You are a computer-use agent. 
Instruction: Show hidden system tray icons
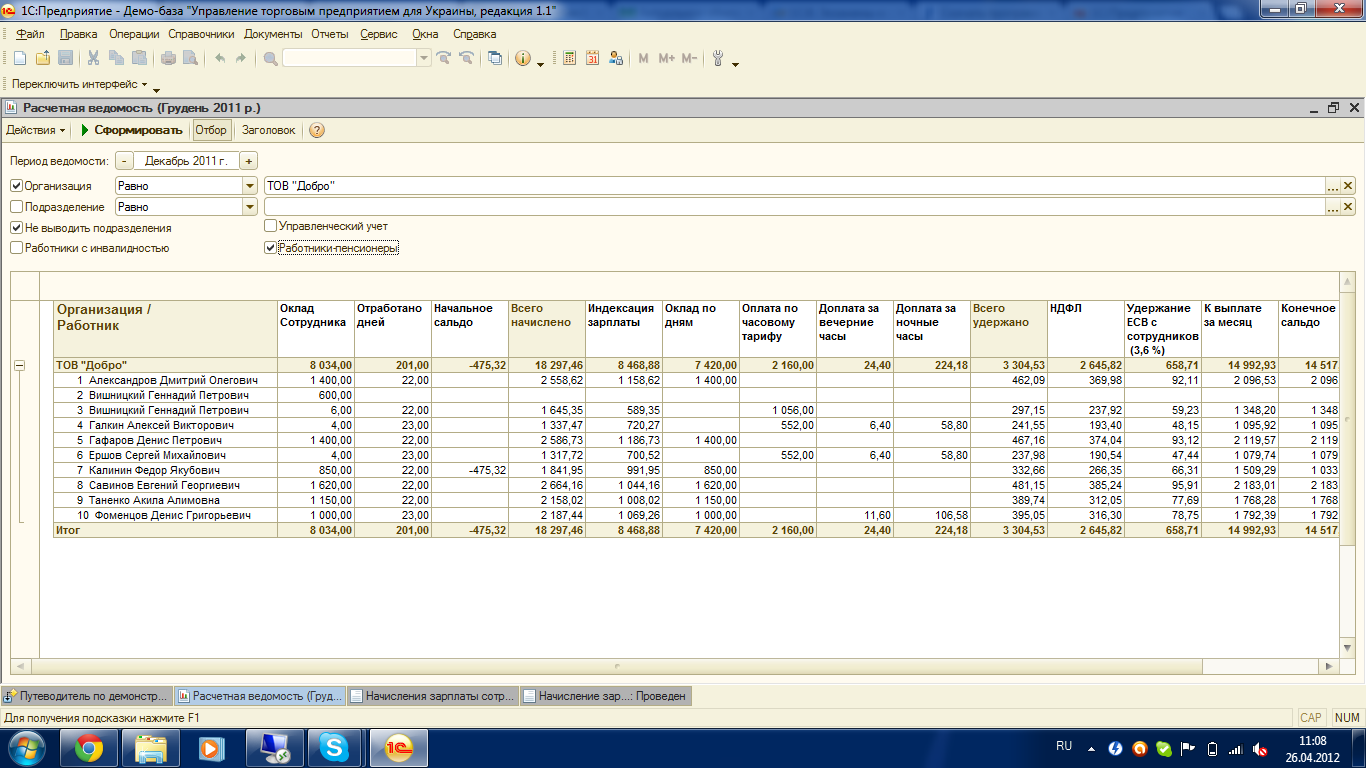coord(1091,748)
